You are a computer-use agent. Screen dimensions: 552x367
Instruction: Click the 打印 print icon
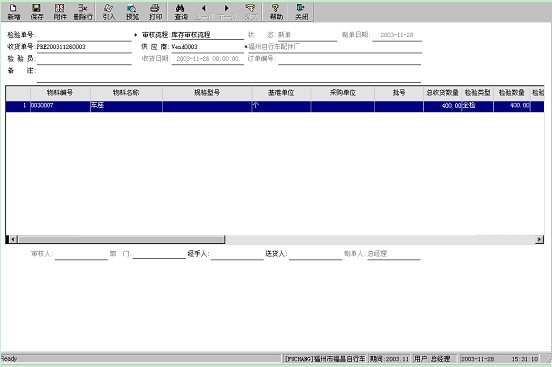click(155, 12)
